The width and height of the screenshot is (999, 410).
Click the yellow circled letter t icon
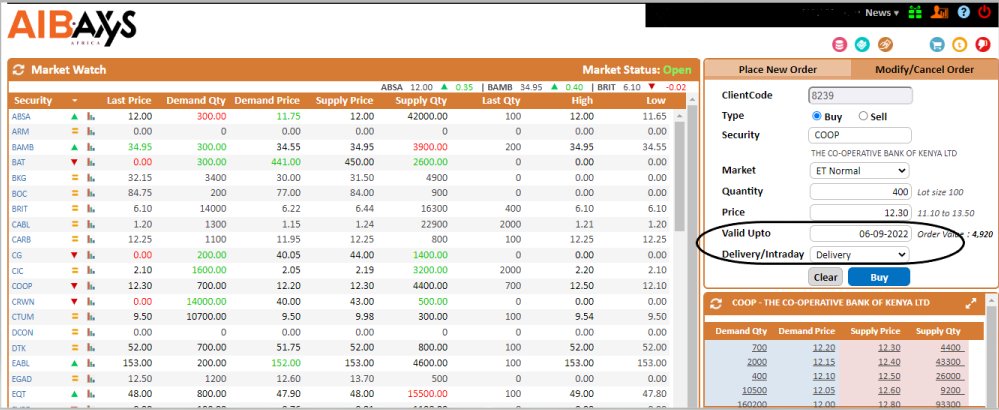tap(959, 45)
